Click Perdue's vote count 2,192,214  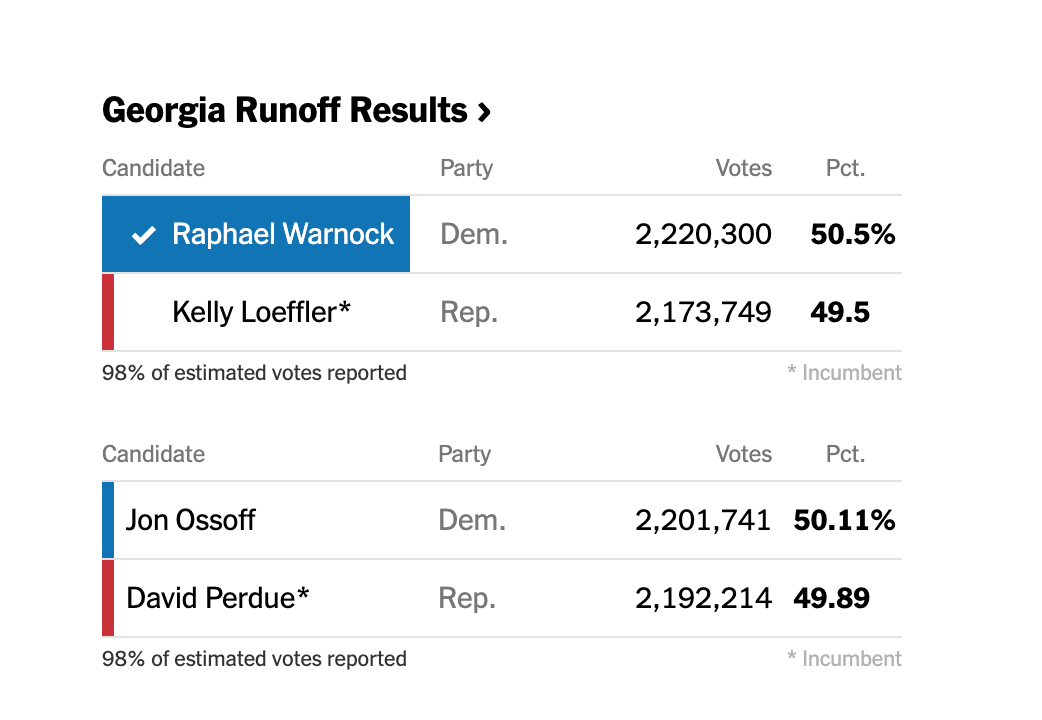(x=703, y=598)
